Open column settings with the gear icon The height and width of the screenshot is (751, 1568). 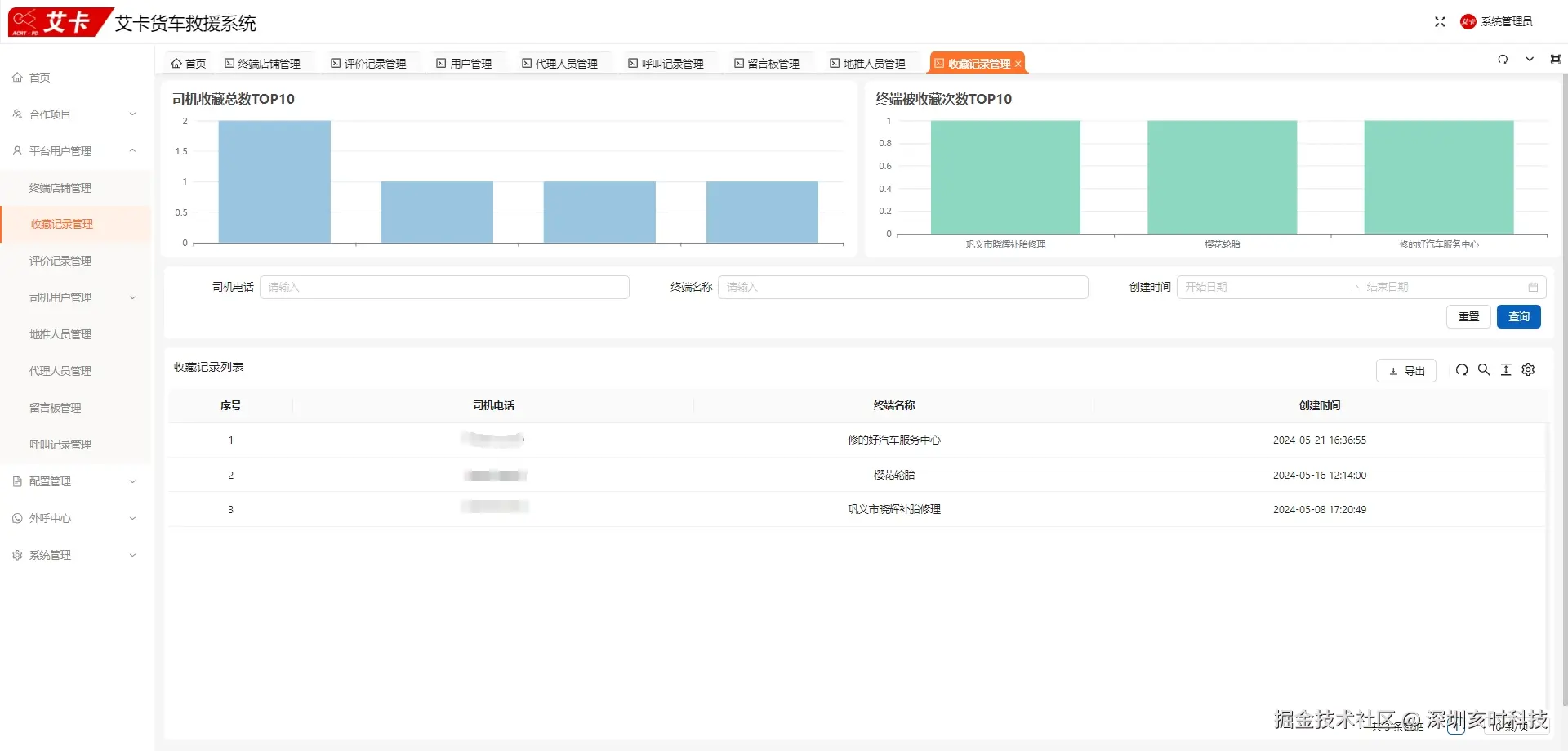tap(1528, 370)
